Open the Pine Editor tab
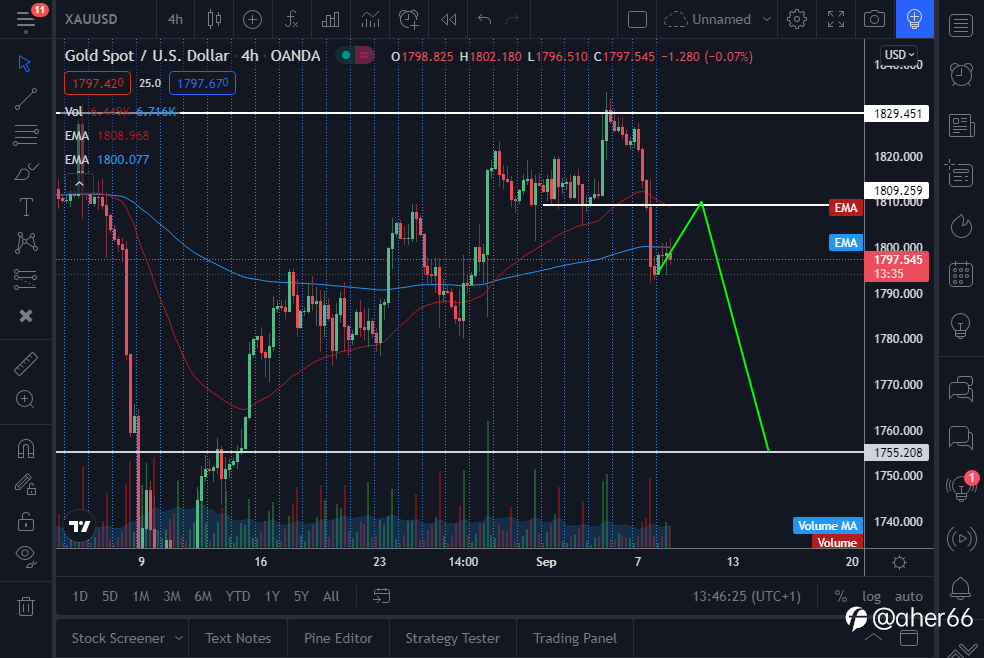This screenshot has width=984, height=658. 338,638
